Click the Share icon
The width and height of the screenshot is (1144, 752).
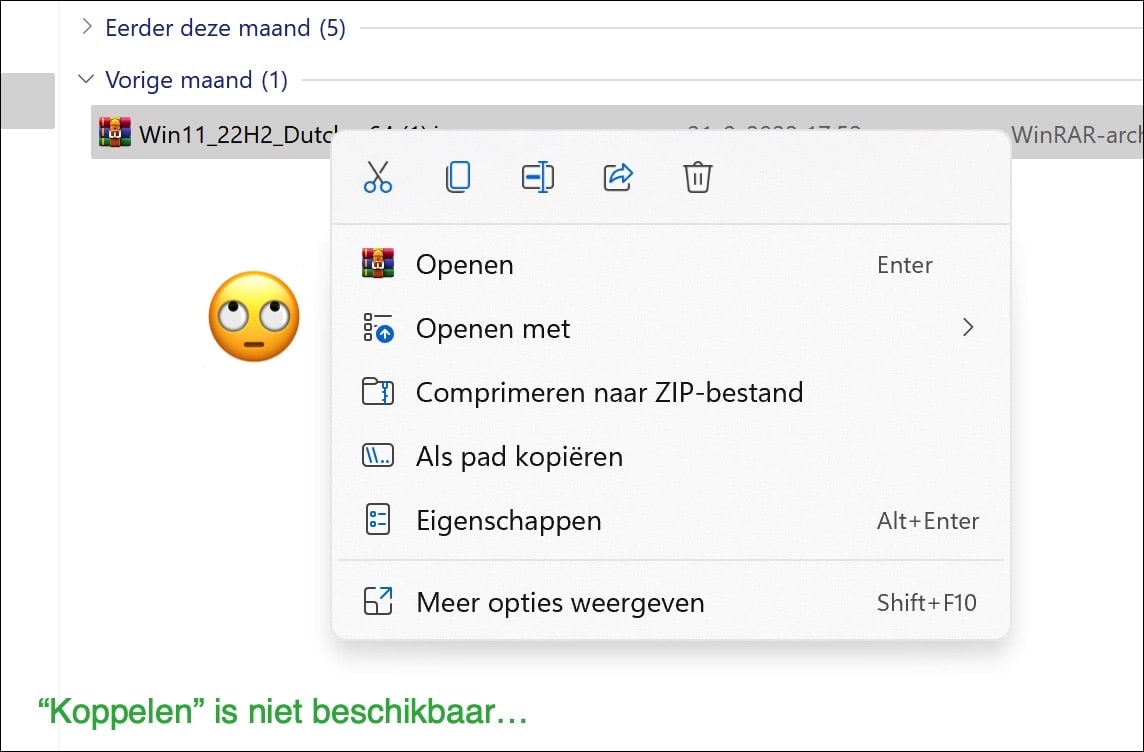(x=617, y=176)
